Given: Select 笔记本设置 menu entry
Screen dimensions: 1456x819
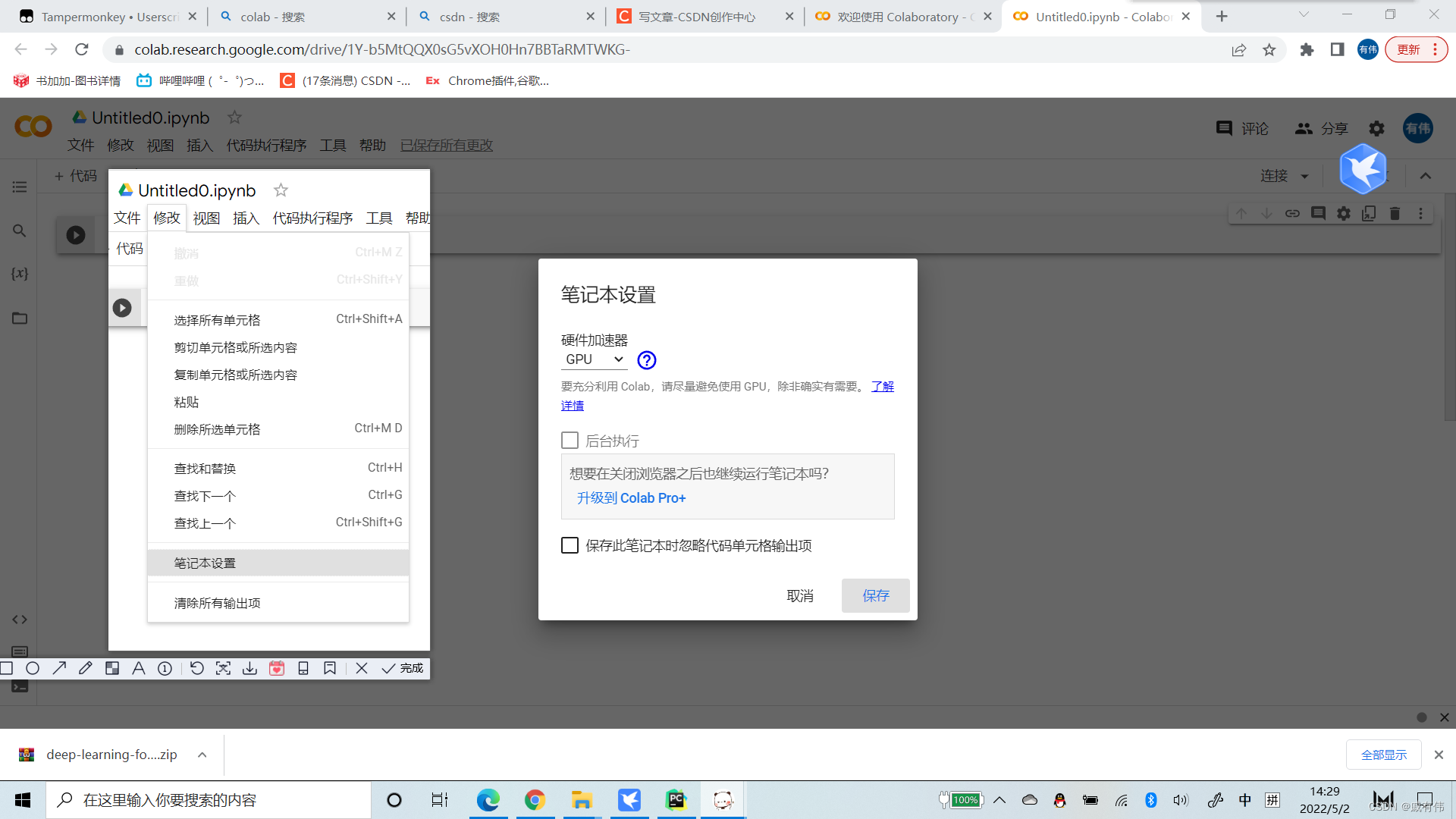Looking at the screenshot, I should (x=278, y=563).
